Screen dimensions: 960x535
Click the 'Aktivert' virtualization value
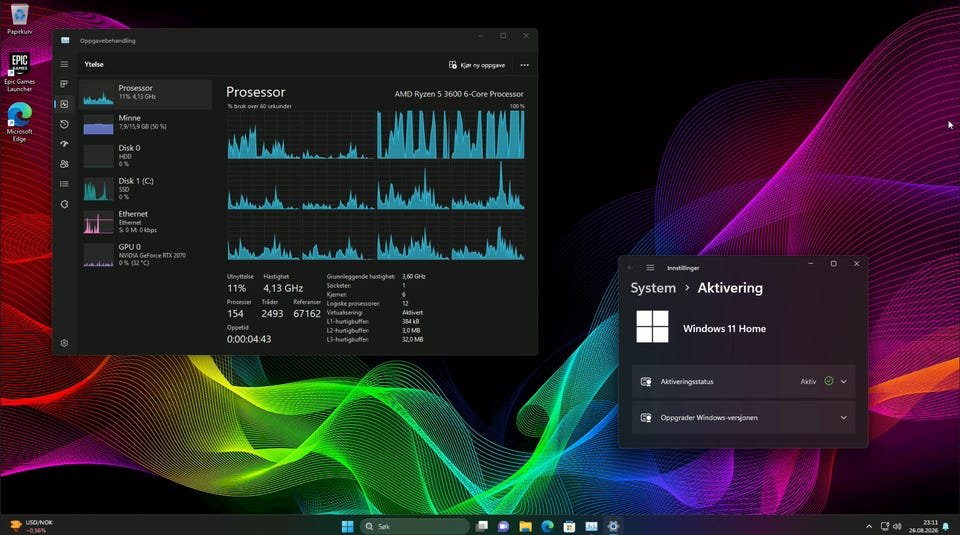click(412, 312)
